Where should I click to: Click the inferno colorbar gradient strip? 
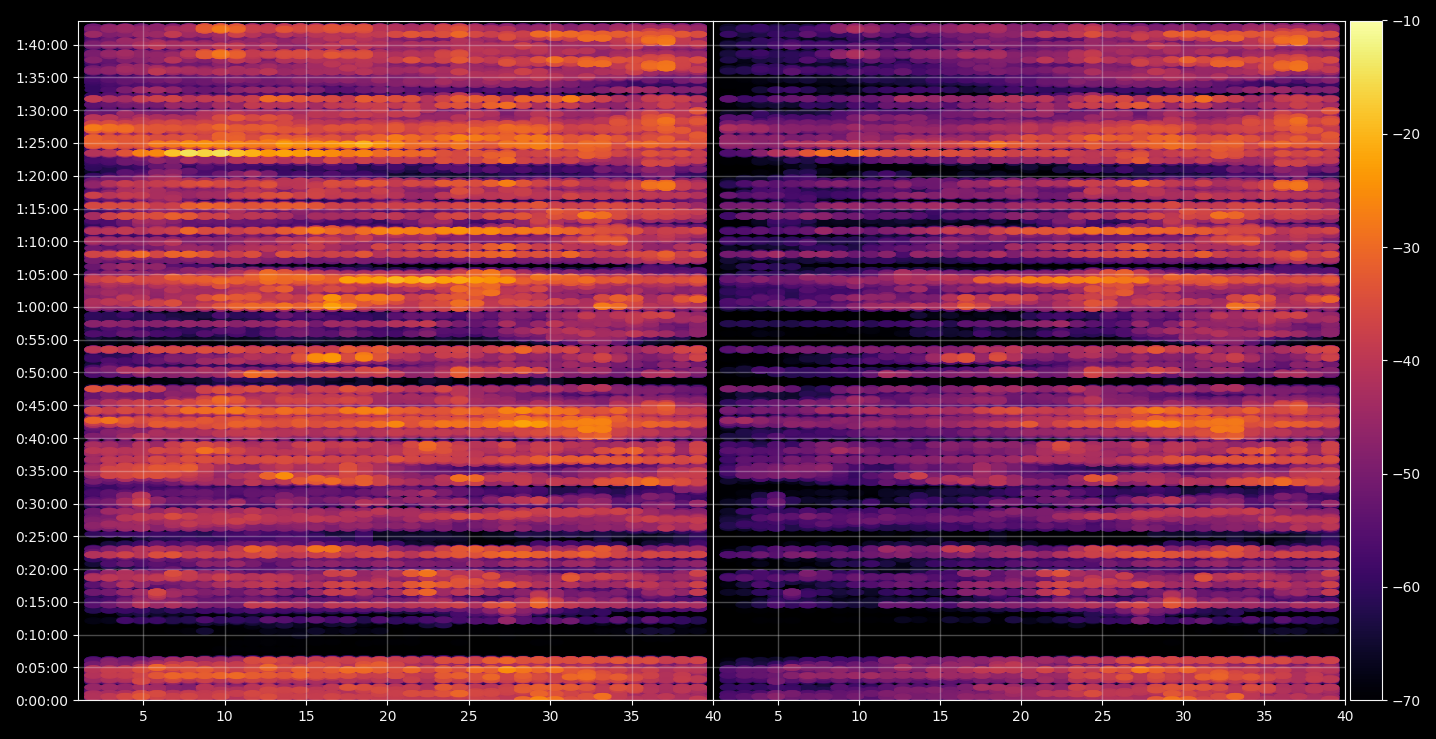pyautogui.click(x=1366, y=361)
